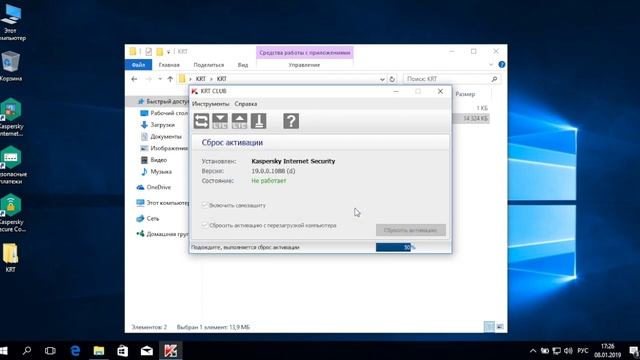Click the KRT CLUB taskbar icon
This screenshot has width=640, height=360.
171,351
